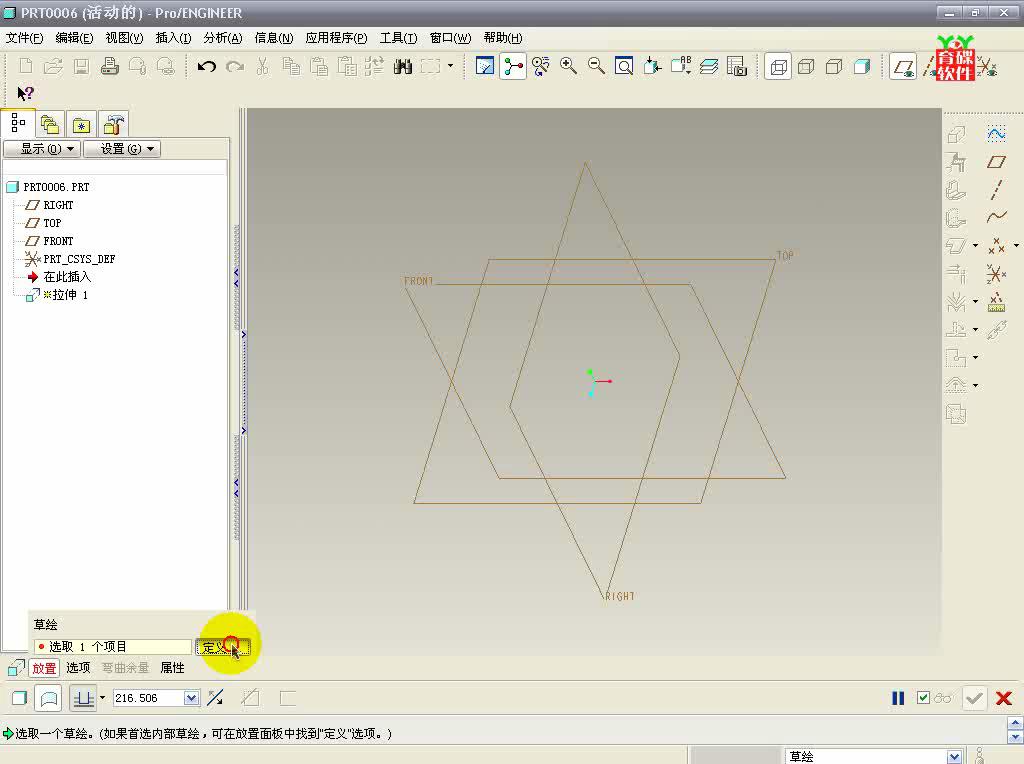Viewport: 1024px width, 764px height.
Task: Click the Undo arrow icon
Action: coord(206,66)
